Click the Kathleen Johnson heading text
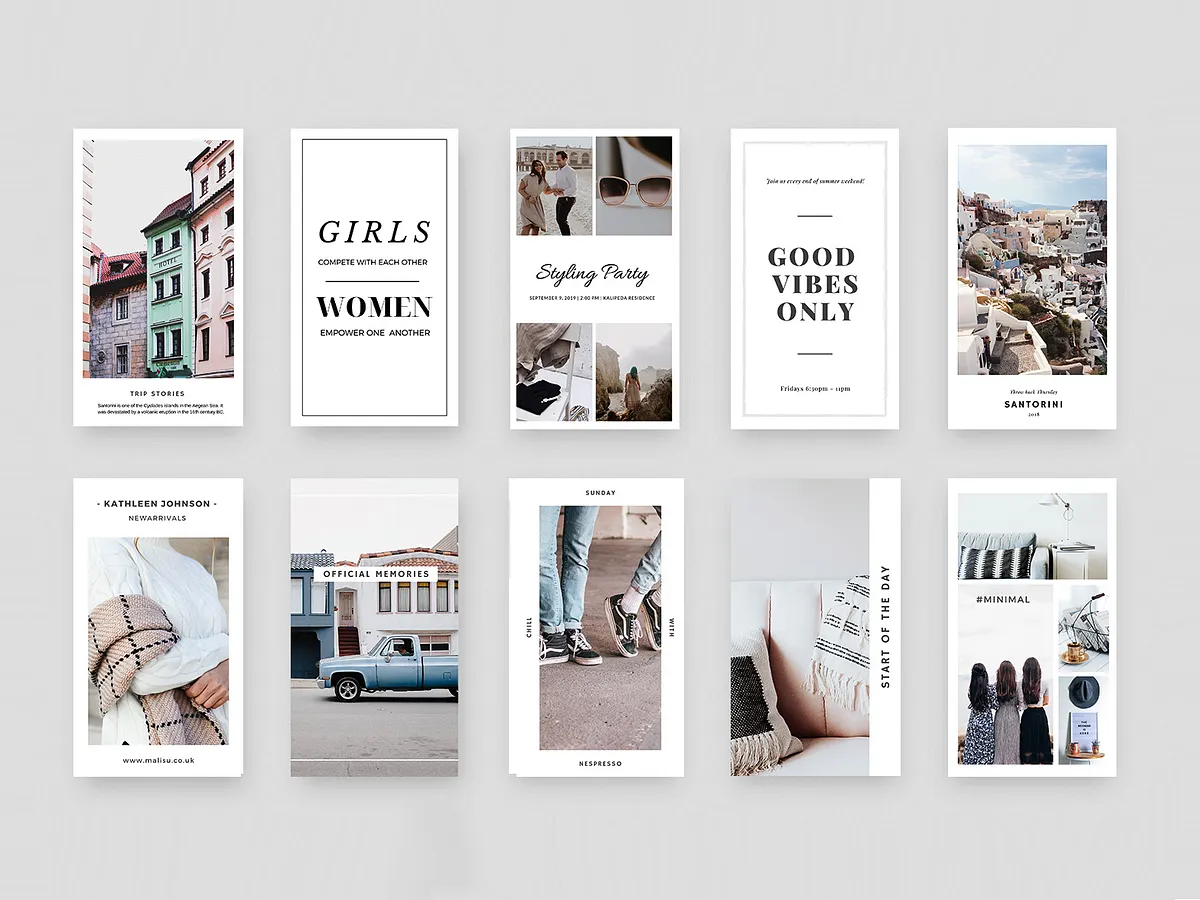Image resolution: width=1200 pixels, height=900 pixels. coord(158,504)
